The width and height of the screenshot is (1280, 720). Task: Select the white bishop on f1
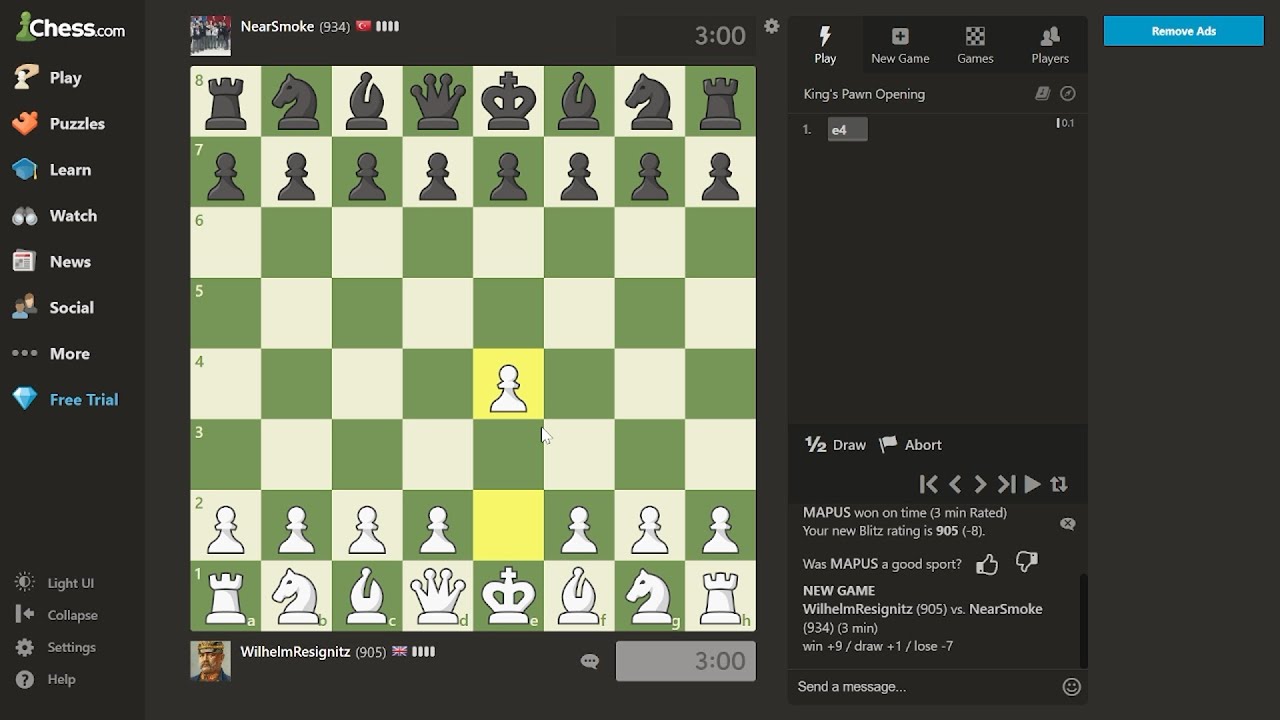pos(579,596)
